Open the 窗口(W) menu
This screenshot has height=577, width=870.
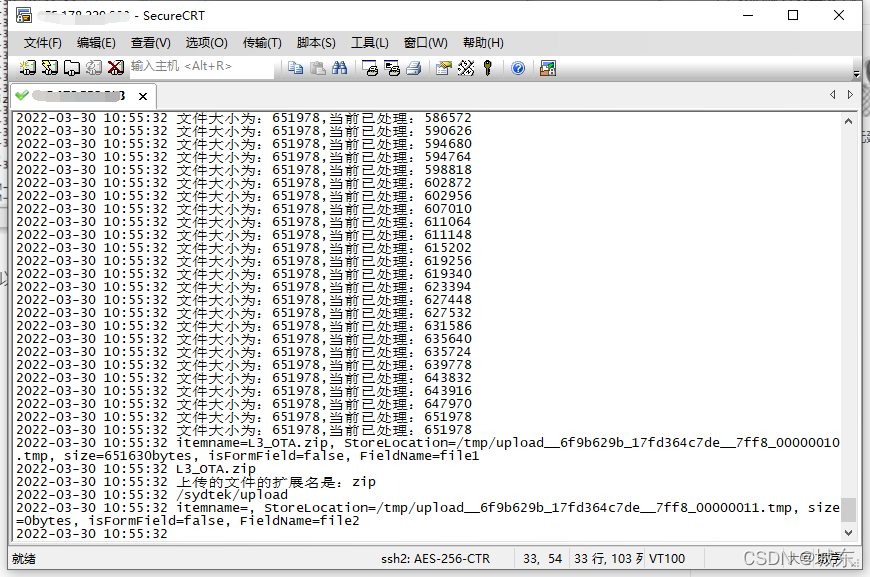click(426, 43)
